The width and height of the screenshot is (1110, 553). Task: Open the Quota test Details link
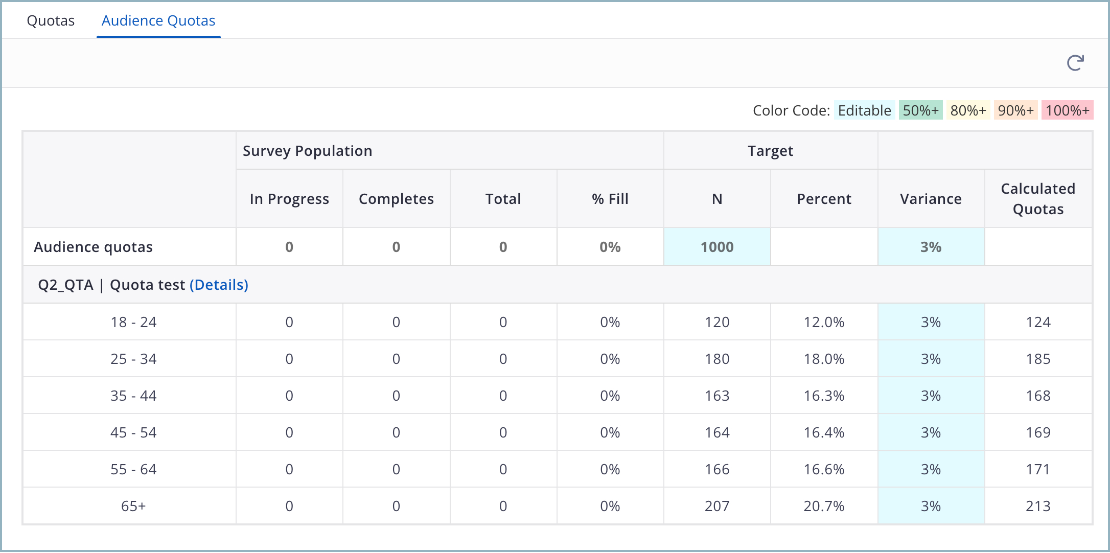(219, 285)
